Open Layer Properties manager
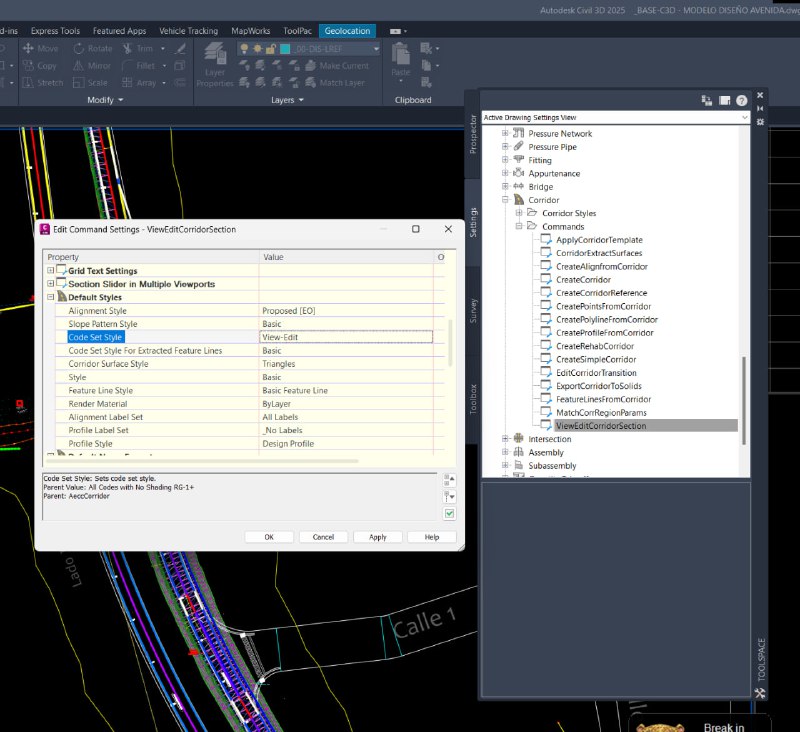Screen dimensions: 800x732 [215, 65]
